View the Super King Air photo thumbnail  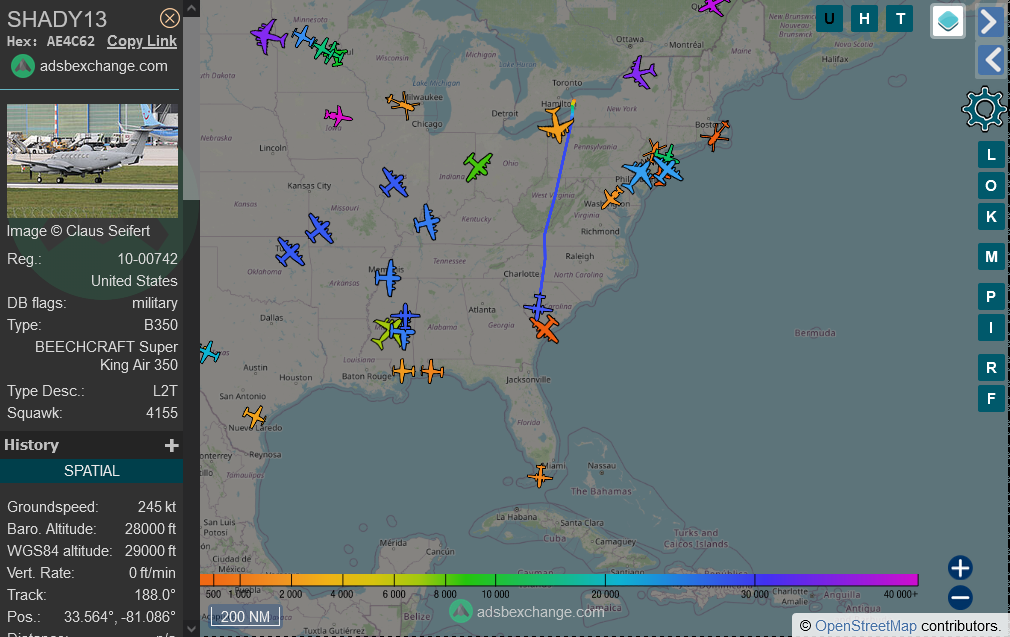click(x=92, y=160)
